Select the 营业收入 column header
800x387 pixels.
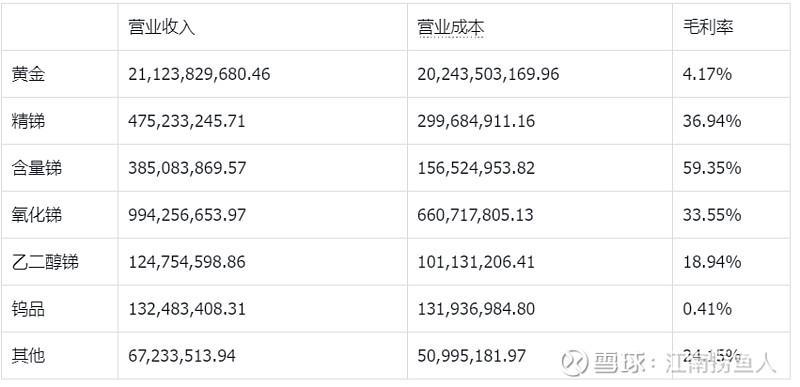click(161, 28)
